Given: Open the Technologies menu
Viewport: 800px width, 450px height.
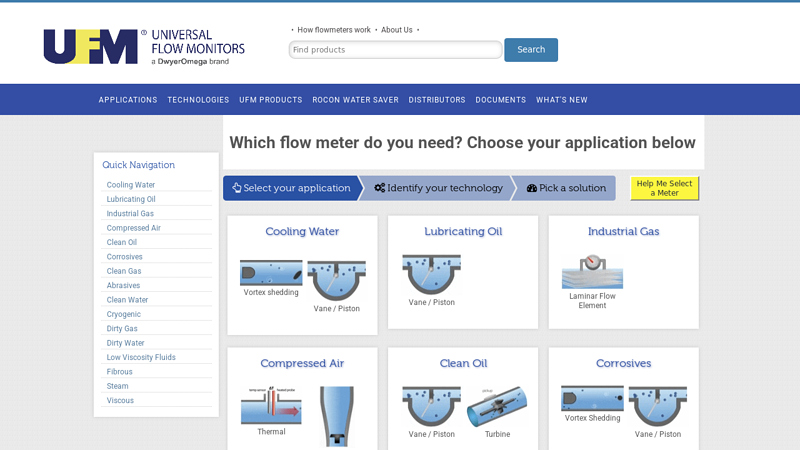Looking at the screenshot, I should pos(198,100).
